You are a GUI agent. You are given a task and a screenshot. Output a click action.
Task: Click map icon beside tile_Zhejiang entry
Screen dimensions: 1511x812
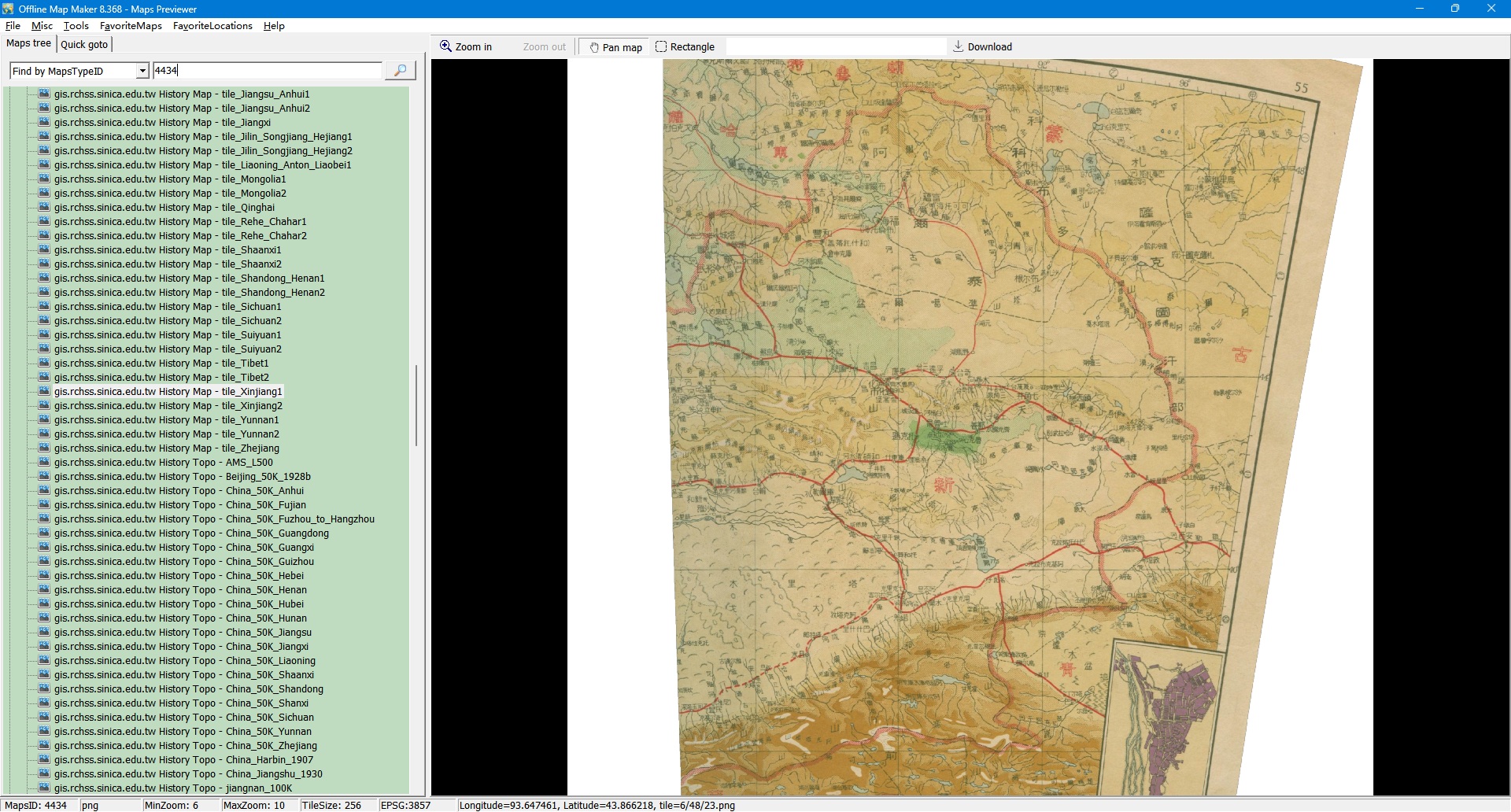tap(44, 448)
